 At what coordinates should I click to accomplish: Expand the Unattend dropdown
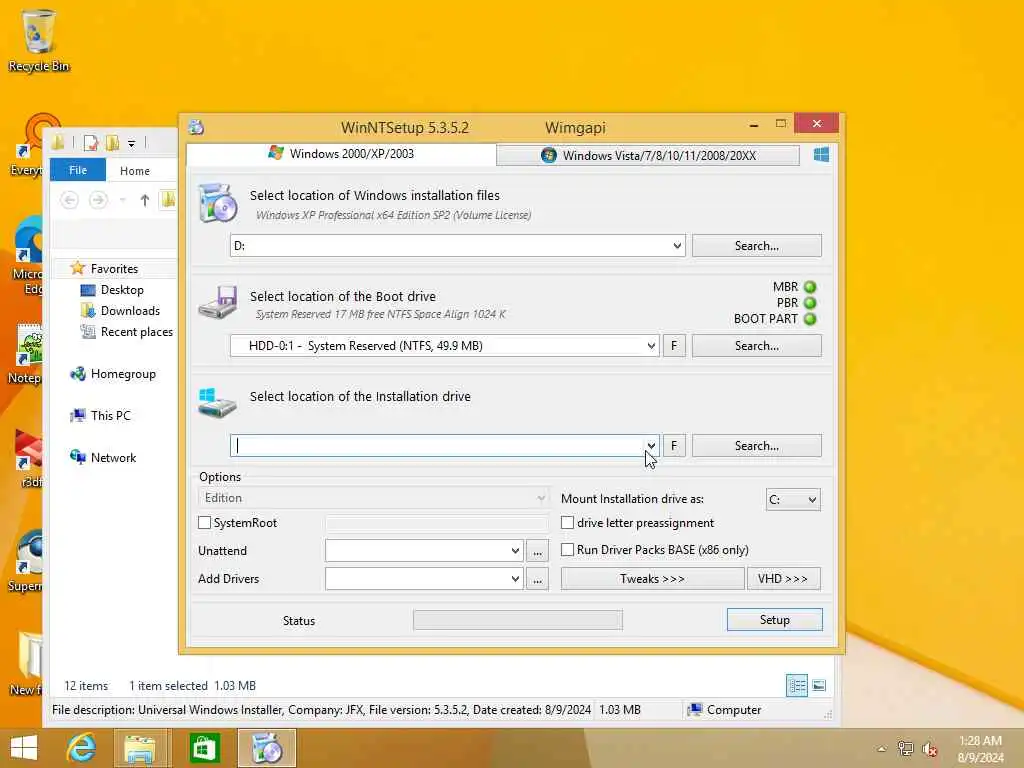point(515,551)
